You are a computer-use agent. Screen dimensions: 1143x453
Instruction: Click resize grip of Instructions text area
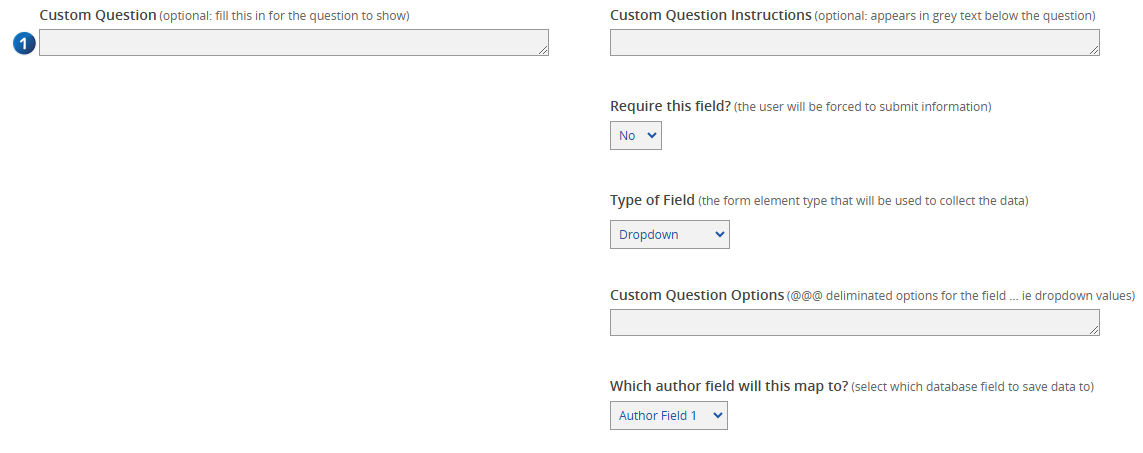(x=1094, y=49)
